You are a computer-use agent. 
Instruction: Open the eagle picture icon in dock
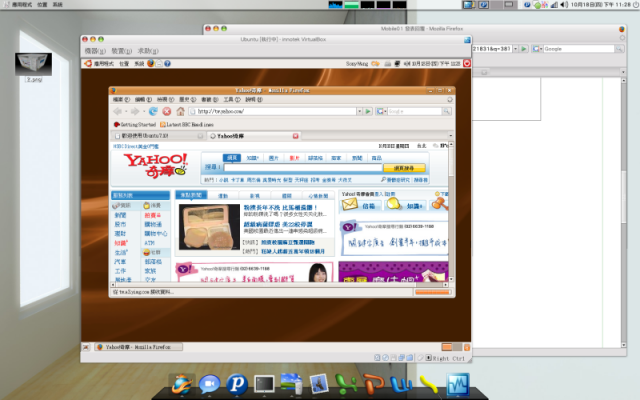coord(319,384)
